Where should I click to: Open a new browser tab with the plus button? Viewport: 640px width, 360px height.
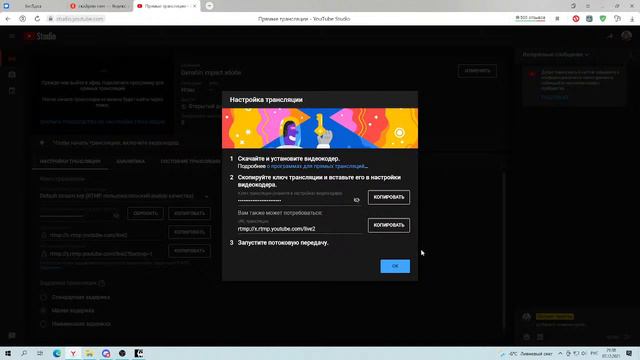209,6
